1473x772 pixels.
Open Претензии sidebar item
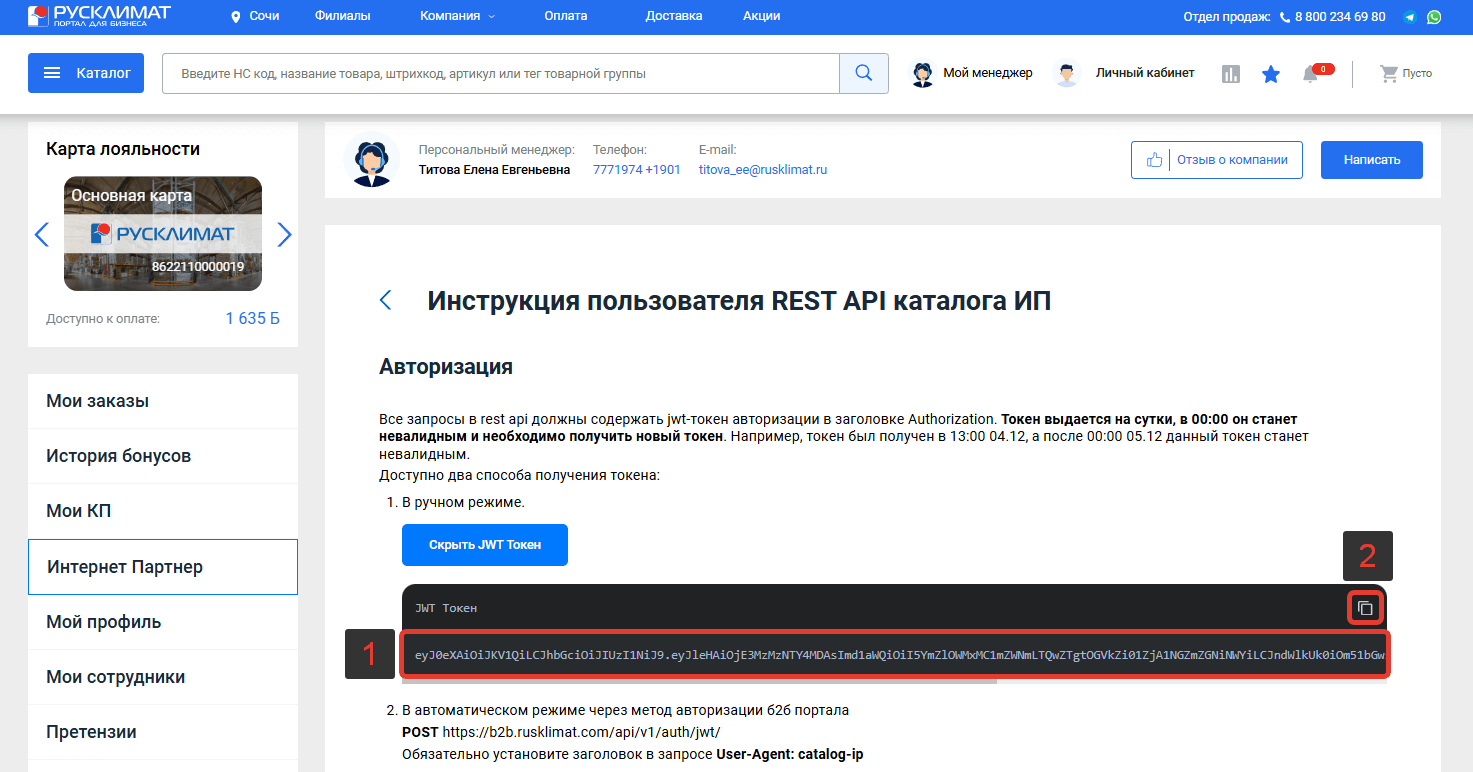pos(163,732)
